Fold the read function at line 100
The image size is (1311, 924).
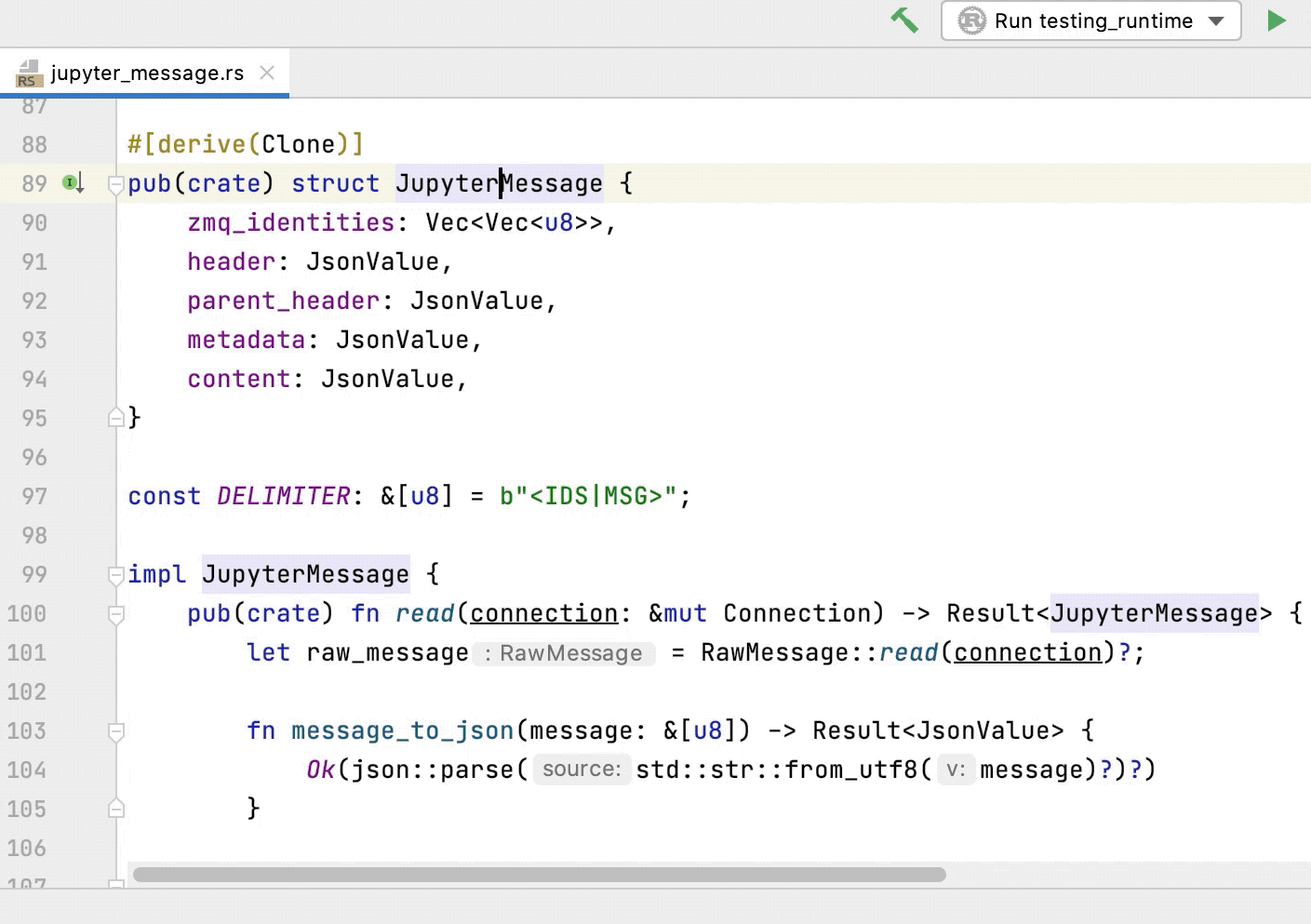pyautogui.click(x=116, y=614)
